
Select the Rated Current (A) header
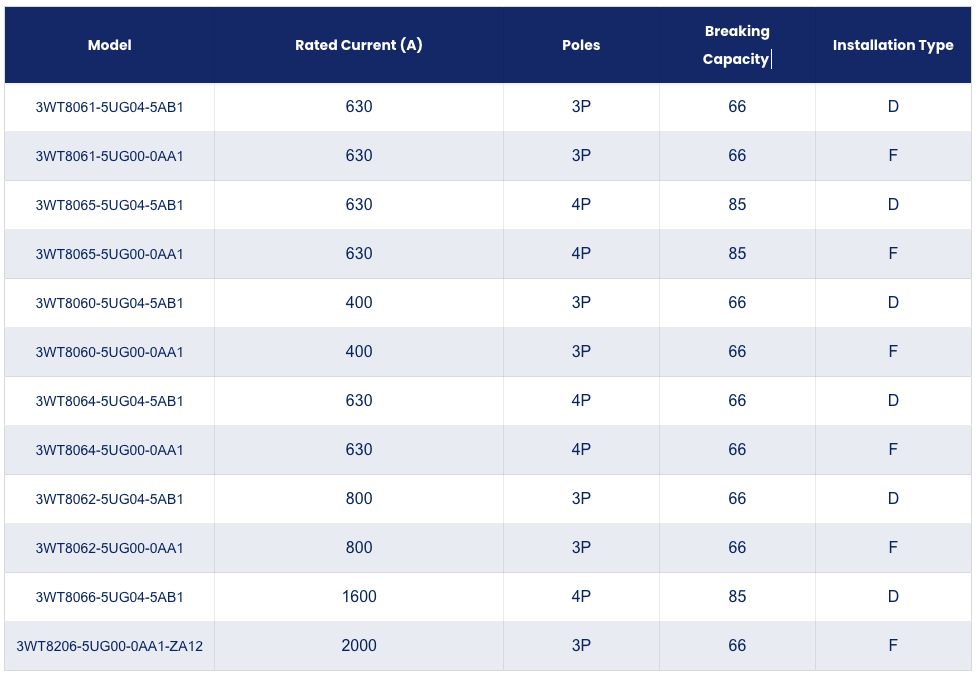pos(359,45)
